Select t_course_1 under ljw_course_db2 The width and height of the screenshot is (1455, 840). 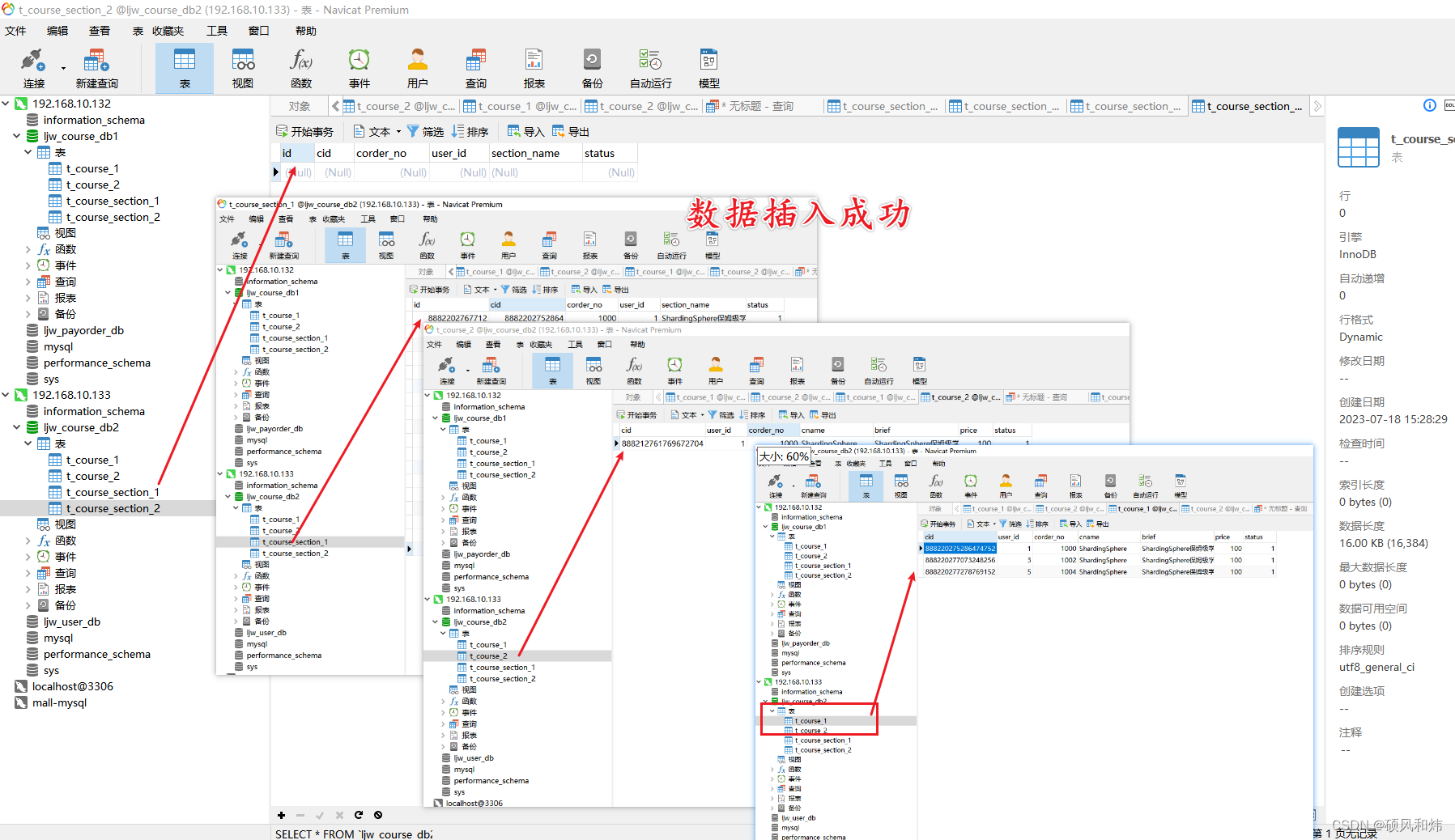tap(92, 460)
